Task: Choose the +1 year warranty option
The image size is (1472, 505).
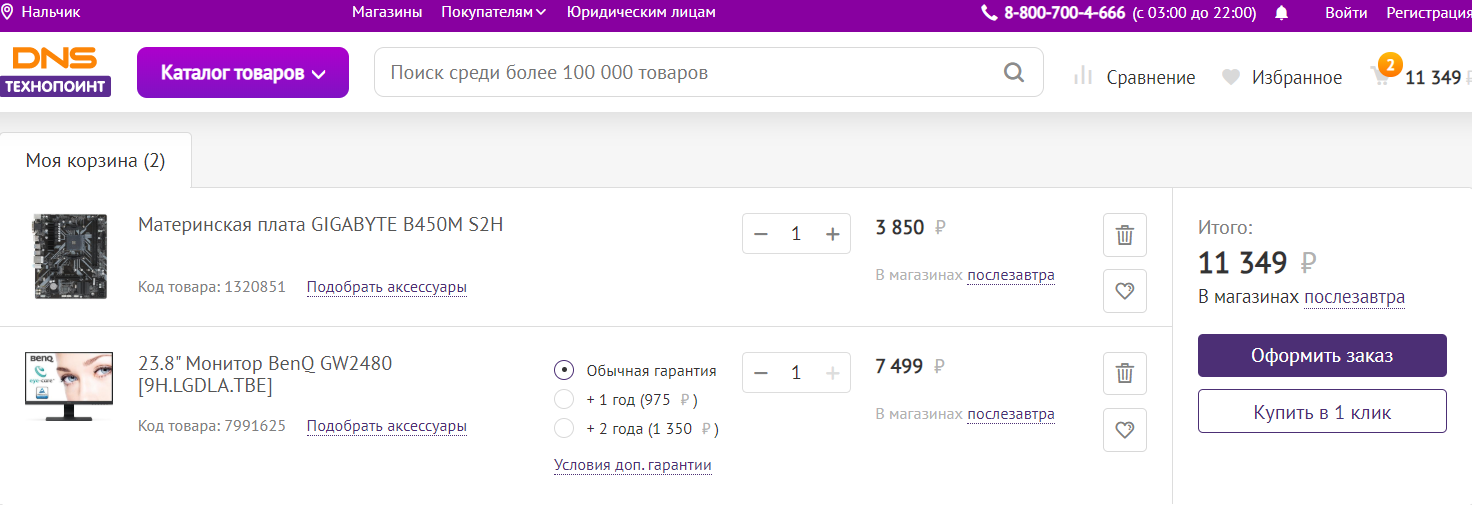Action: [x=564, y=400]
